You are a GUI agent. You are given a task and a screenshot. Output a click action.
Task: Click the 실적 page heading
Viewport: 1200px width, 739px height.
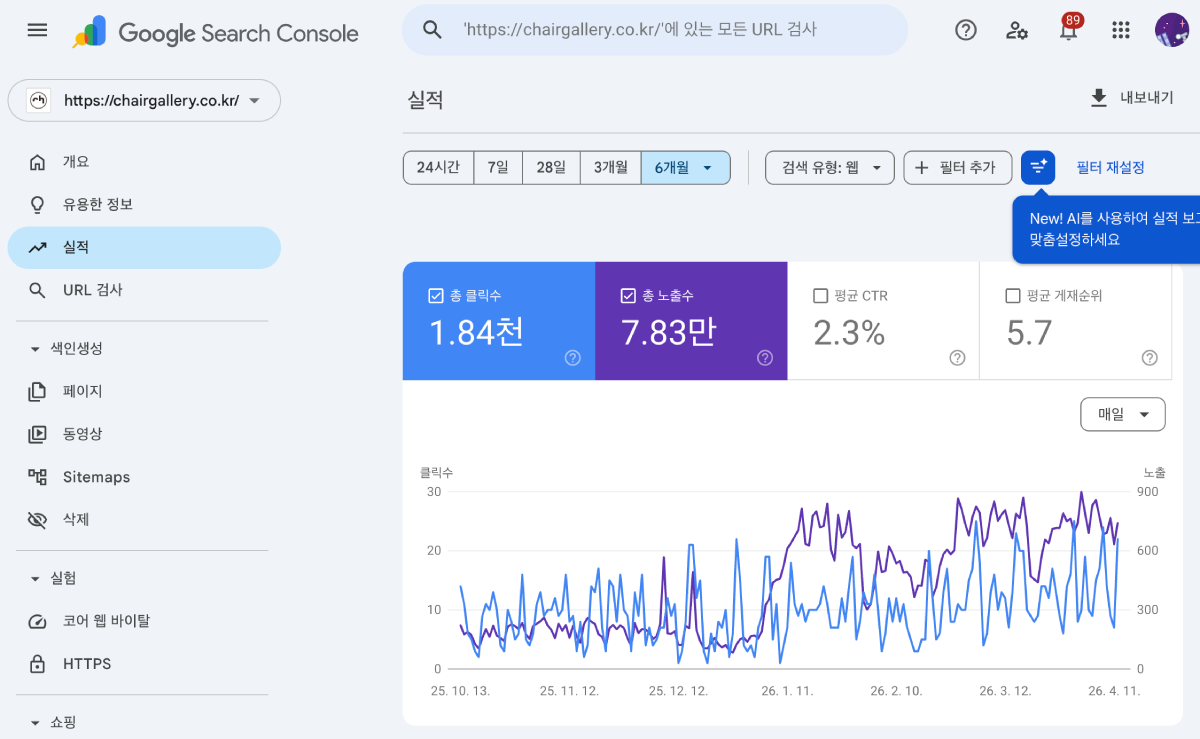[425, 100]
